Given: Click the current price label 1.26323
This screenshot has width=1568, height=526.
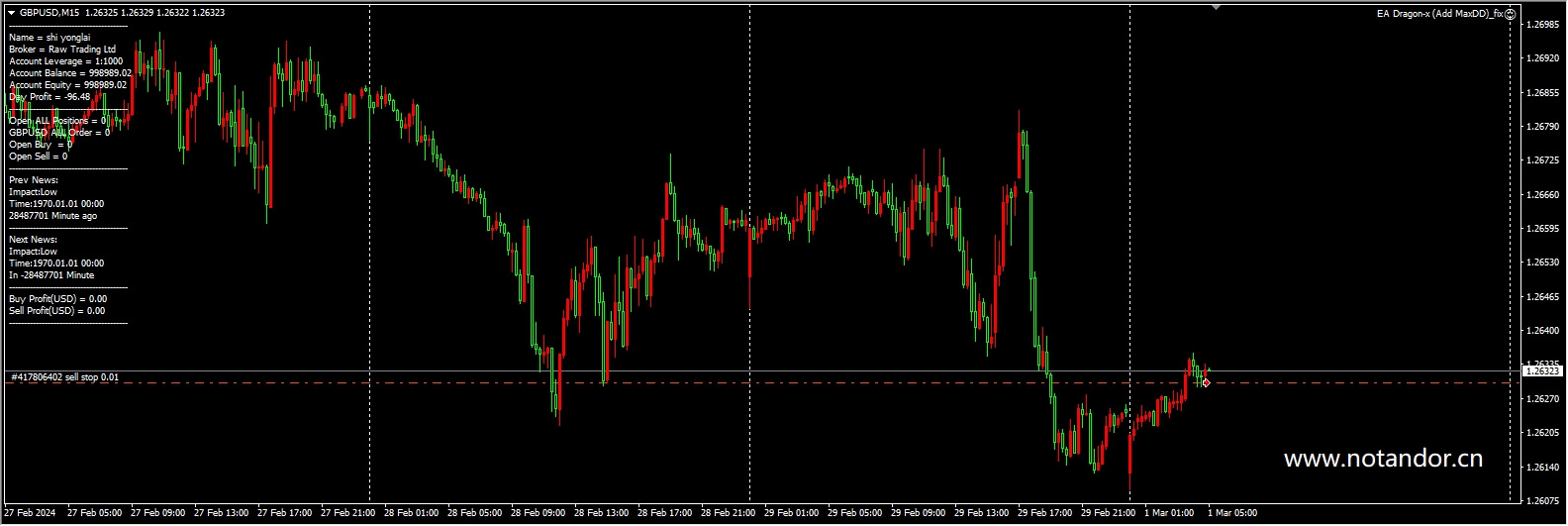Looking at the screenshot, I should (x=1542, y=371).
